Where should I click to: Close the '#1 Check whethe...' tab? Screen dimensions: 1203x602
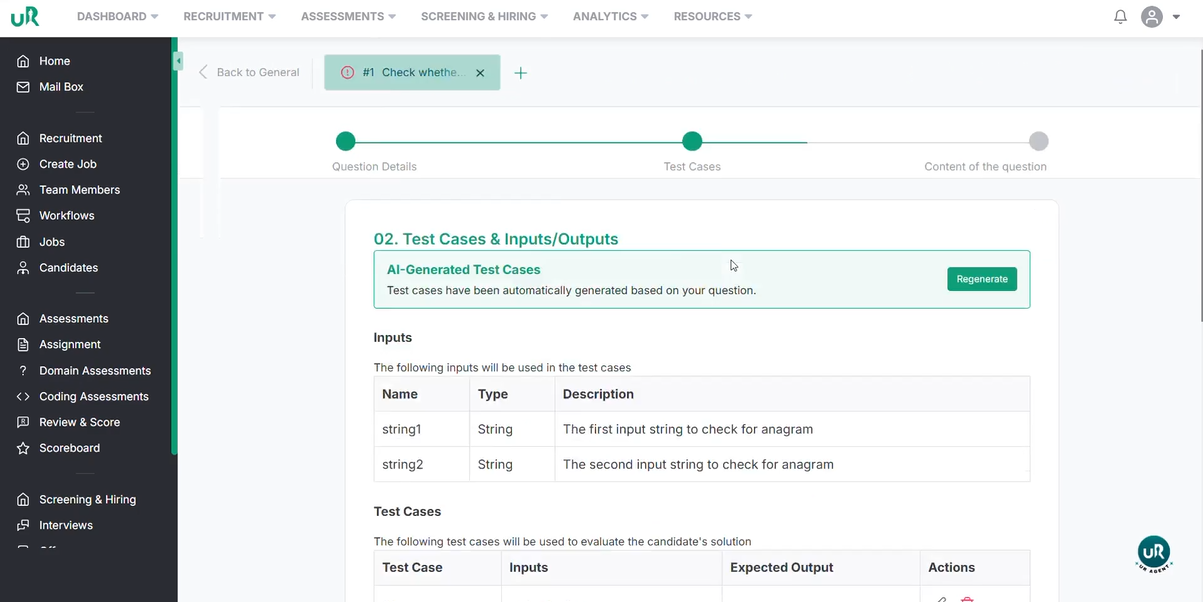click(x=480, y=73)
